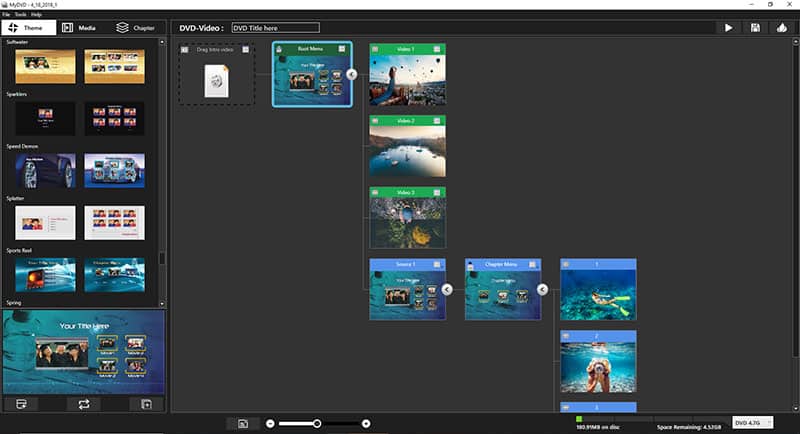This screenshot has height=434, width=800.
Task: Open the Chapter Menu node options icon
Action: [532, 264]
